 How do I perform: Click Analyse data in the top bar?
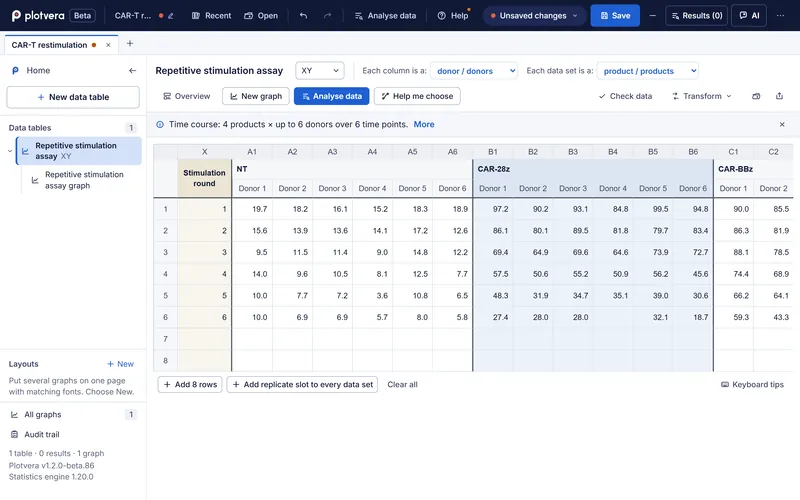385,16
